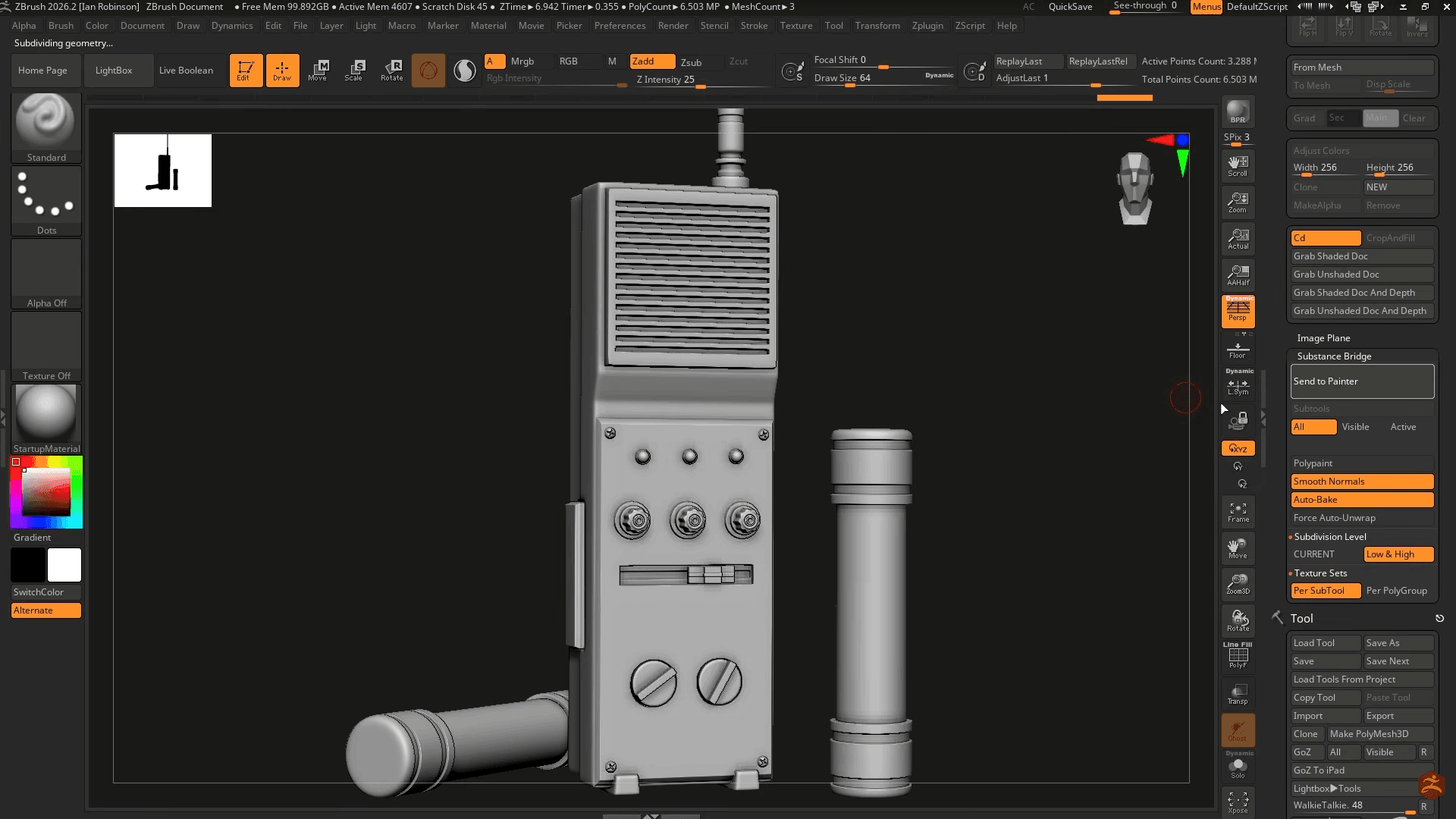Click the white secondary color swatch
The image size is (1456, 819).
coord(64,565)
